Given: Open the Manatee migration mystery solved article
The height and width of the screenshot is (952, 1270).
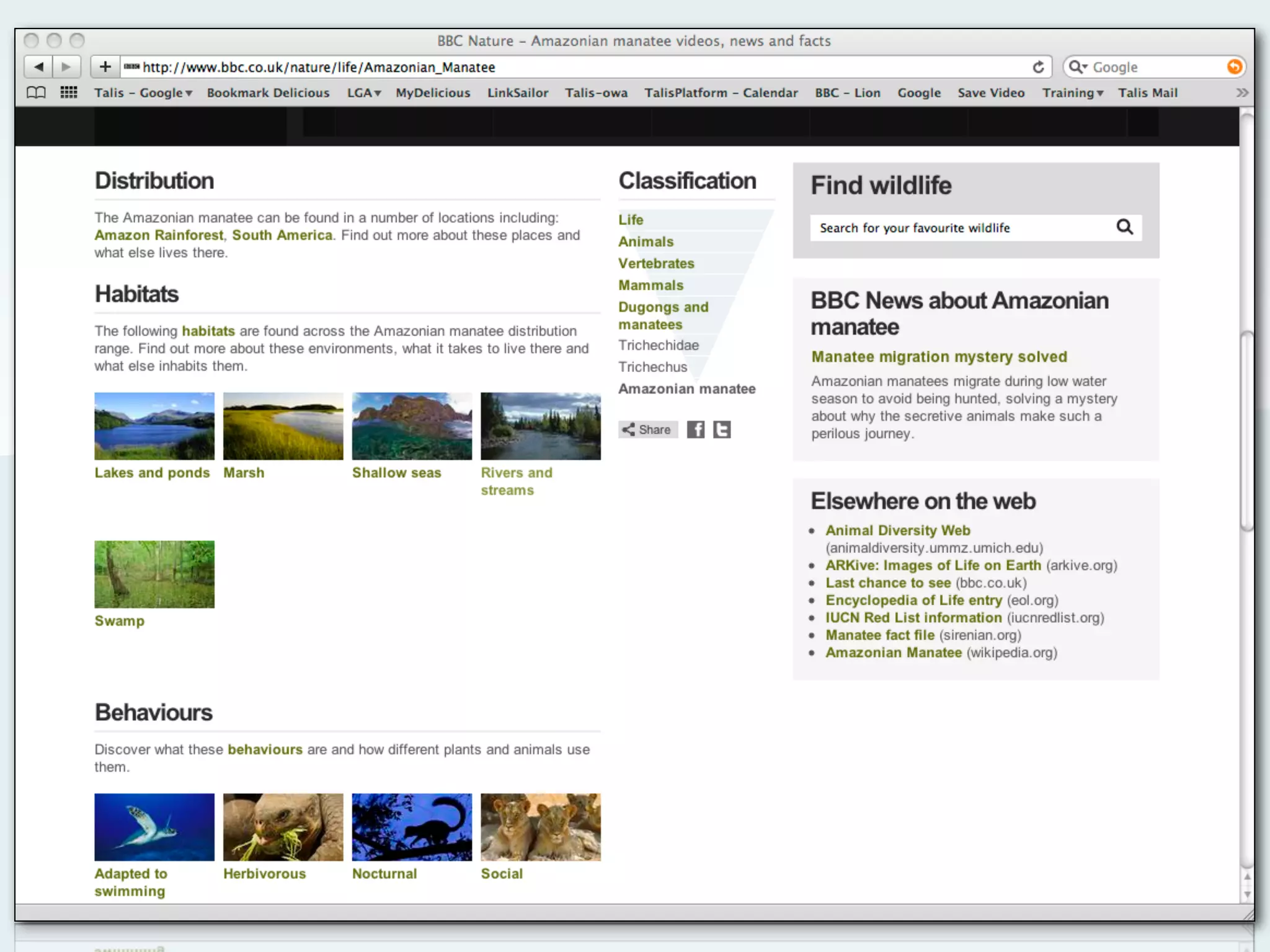Looking at the screenshot, I should [x=939, y=357].
